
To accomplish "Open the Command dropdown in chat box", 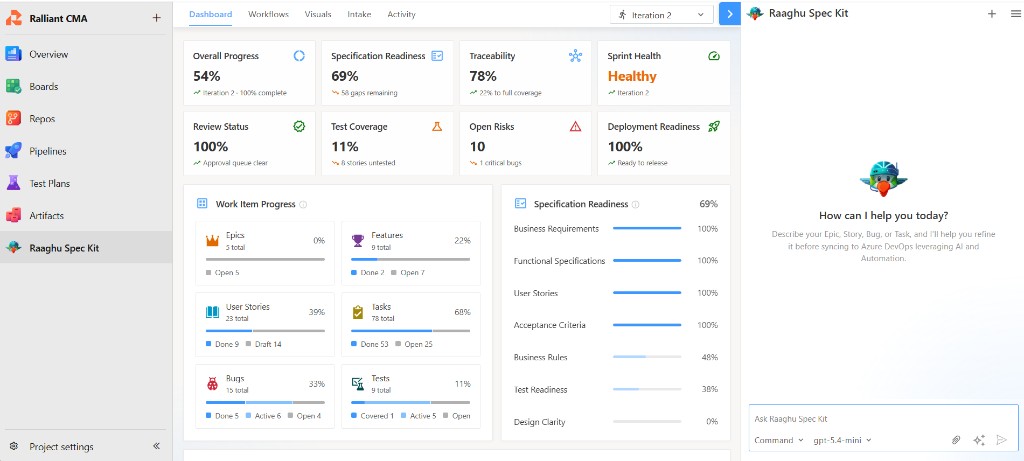I will 778,440.
